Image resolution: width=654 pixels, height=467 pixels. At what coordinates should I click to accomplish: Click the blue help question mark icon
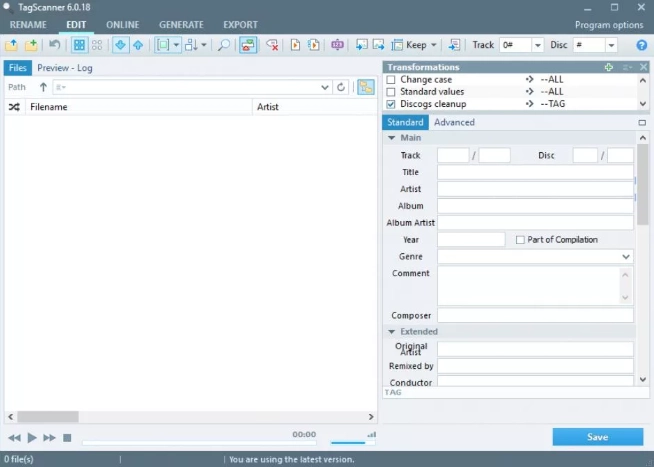click(x=641, y=45)
